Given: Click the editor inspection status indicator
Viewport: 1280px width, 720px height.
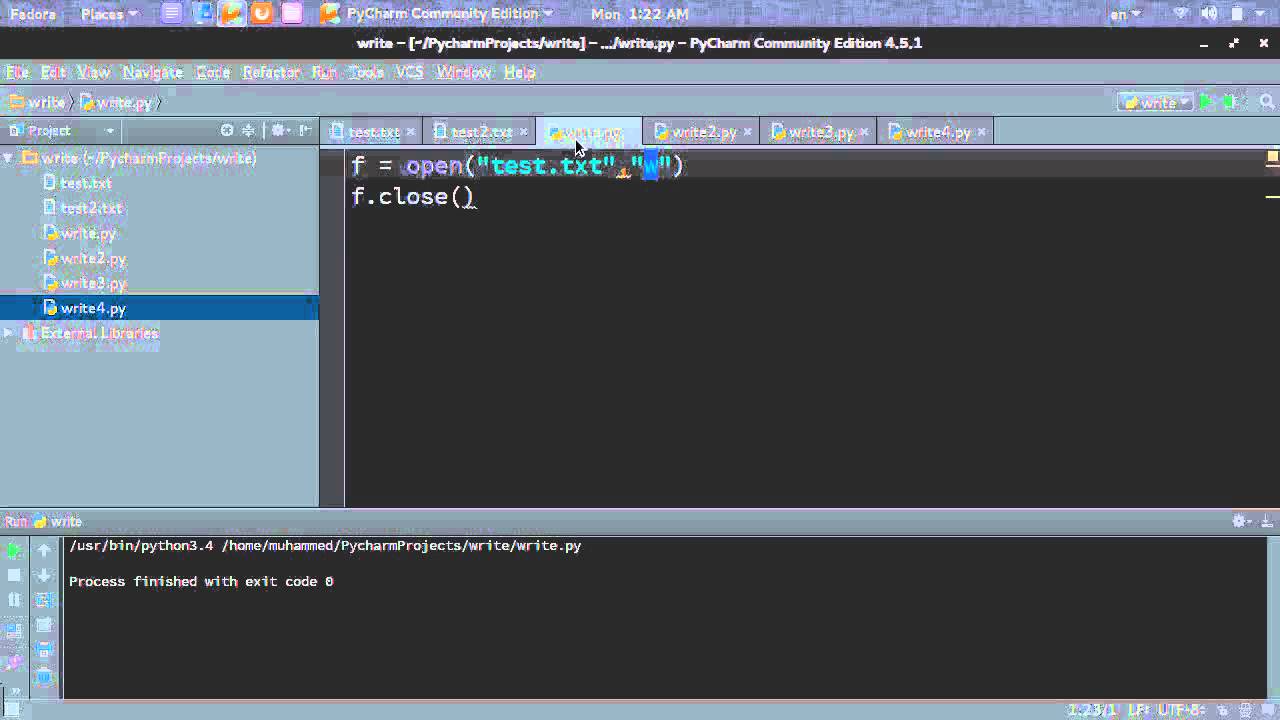Looking at the screenshot, I should coord(1272,157).
